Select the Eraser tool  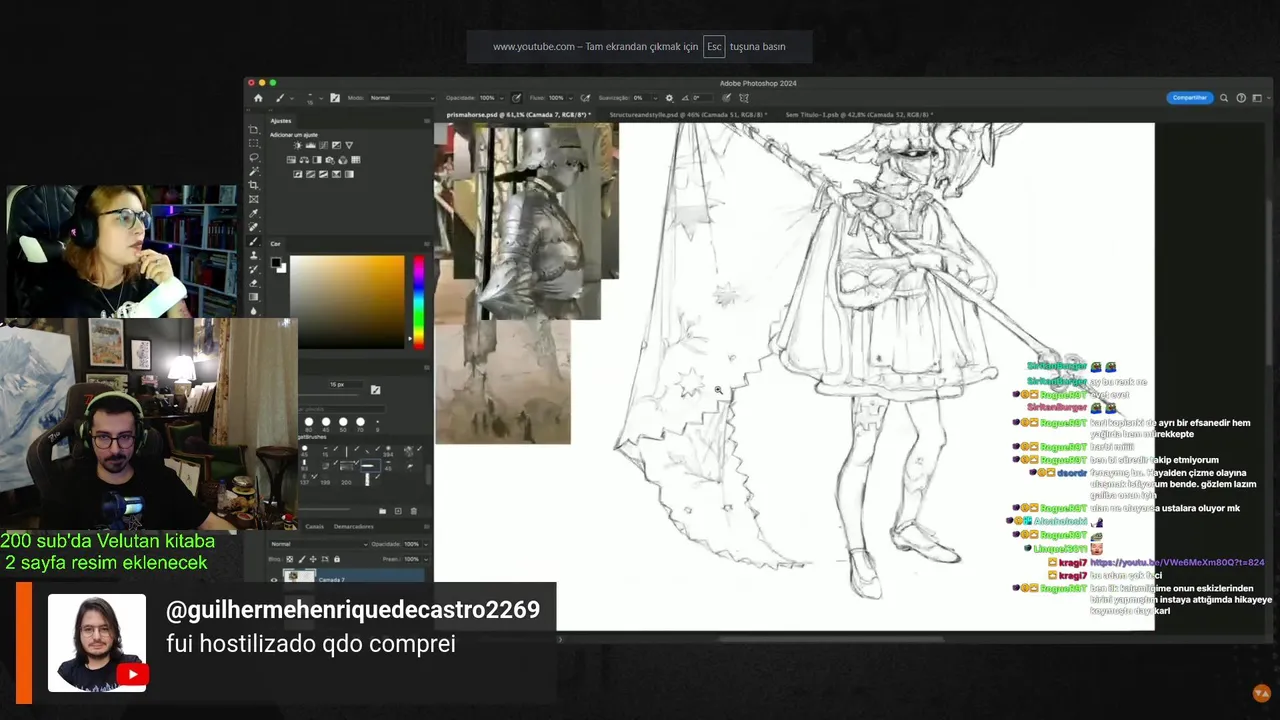[253, 283]
